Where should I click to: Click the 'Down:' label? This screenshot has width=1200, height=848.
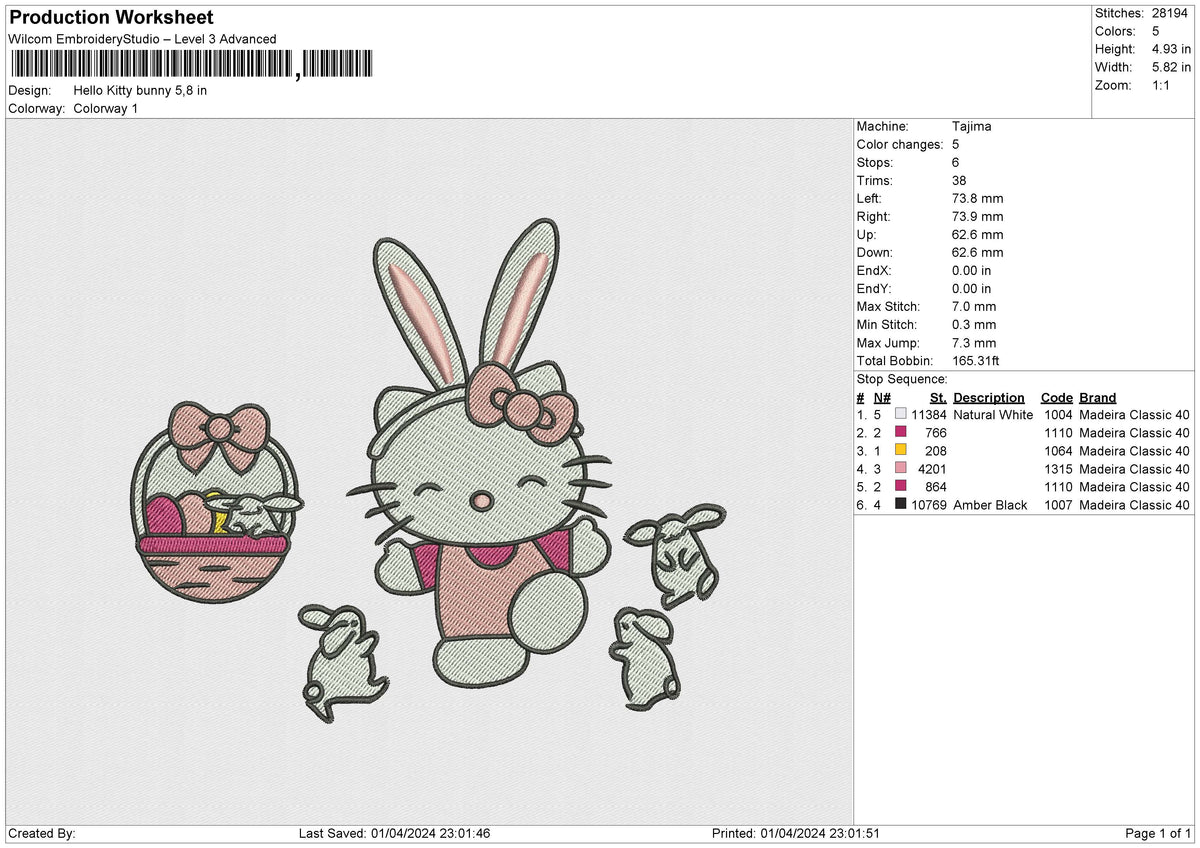(875, 253)
